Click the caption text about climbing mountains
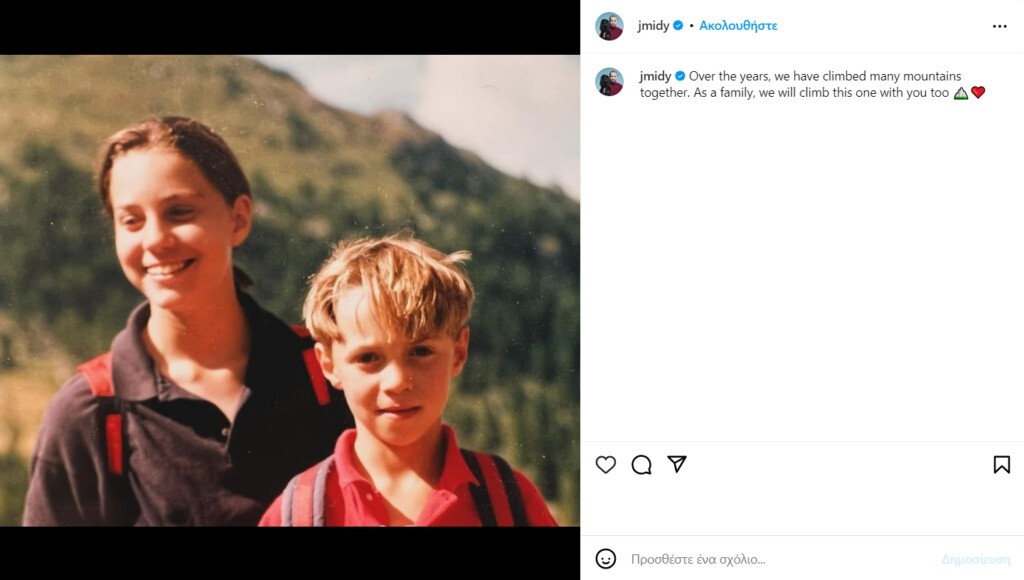Viewport: 1024px width, 580px height. pos(801,84)
